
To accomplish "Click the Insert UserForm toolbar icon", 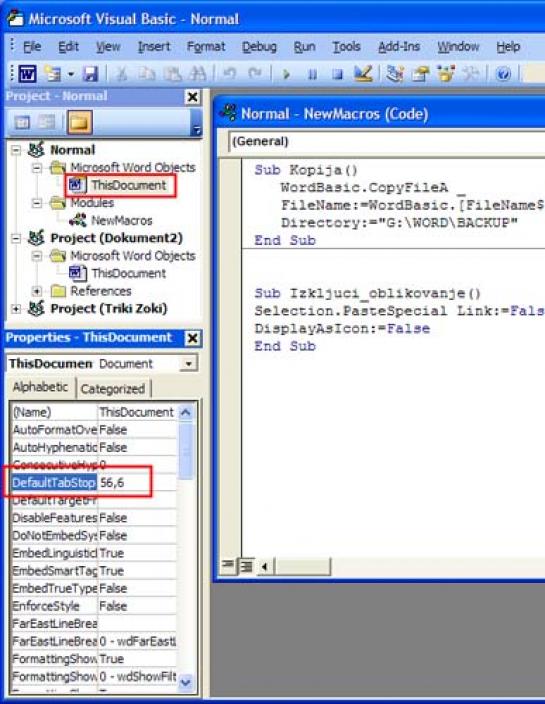I will pyautogui.click(x=52, y=73).
